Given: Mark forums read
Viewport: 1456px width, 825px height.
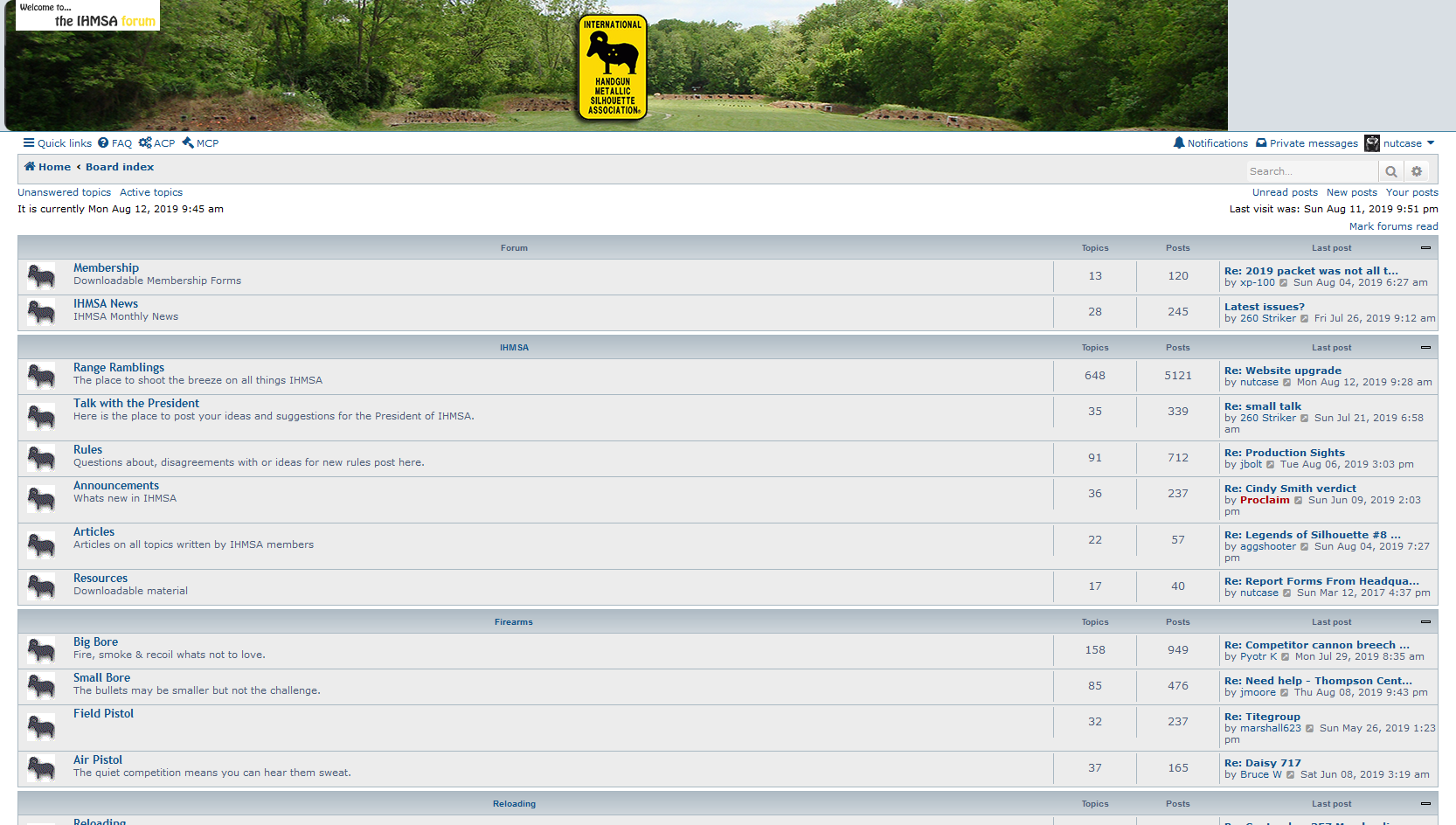Looking at the screenshot, I should pyautogui.click(x=1393, y=226).
